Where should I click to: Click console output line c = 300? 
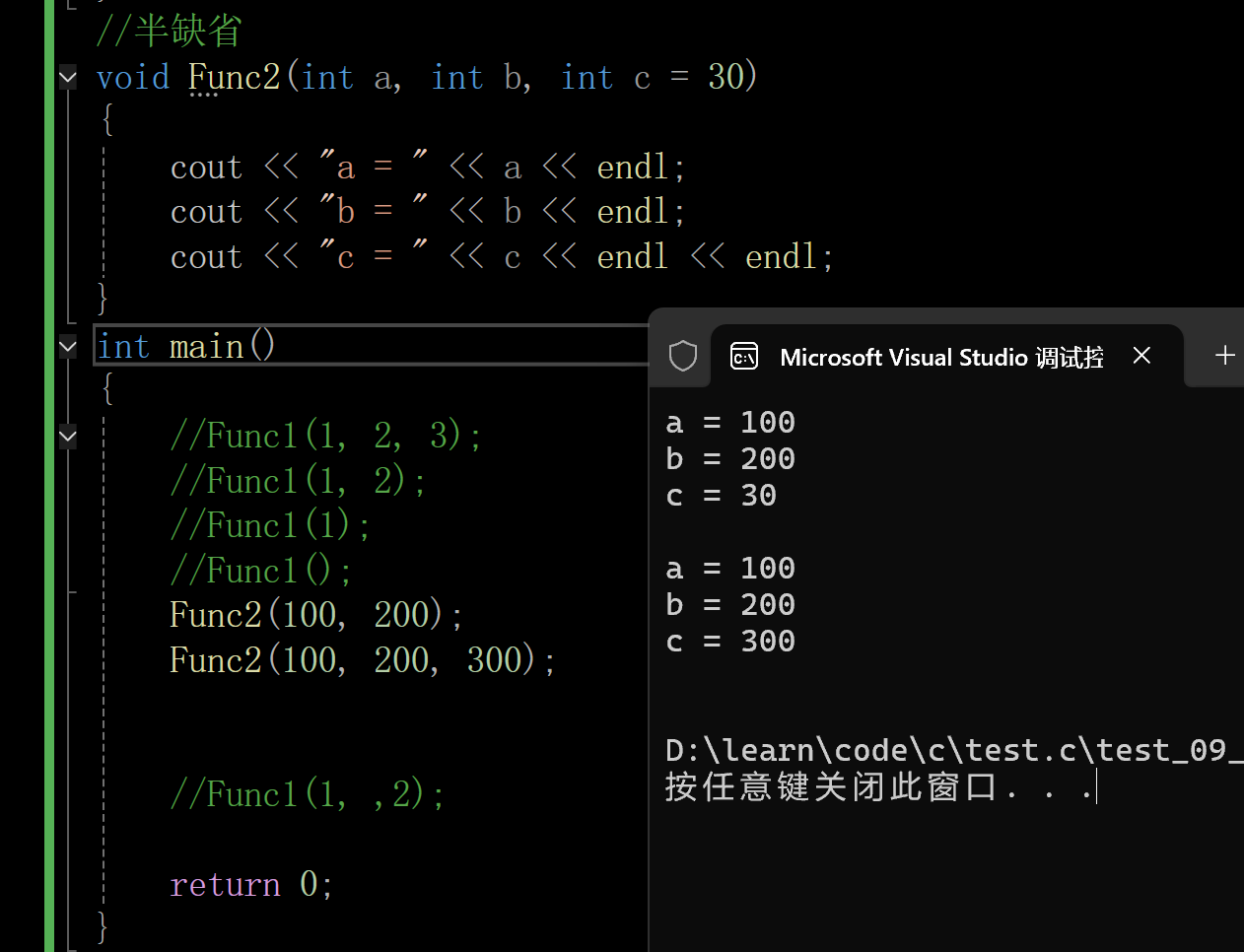coord(730,641)
